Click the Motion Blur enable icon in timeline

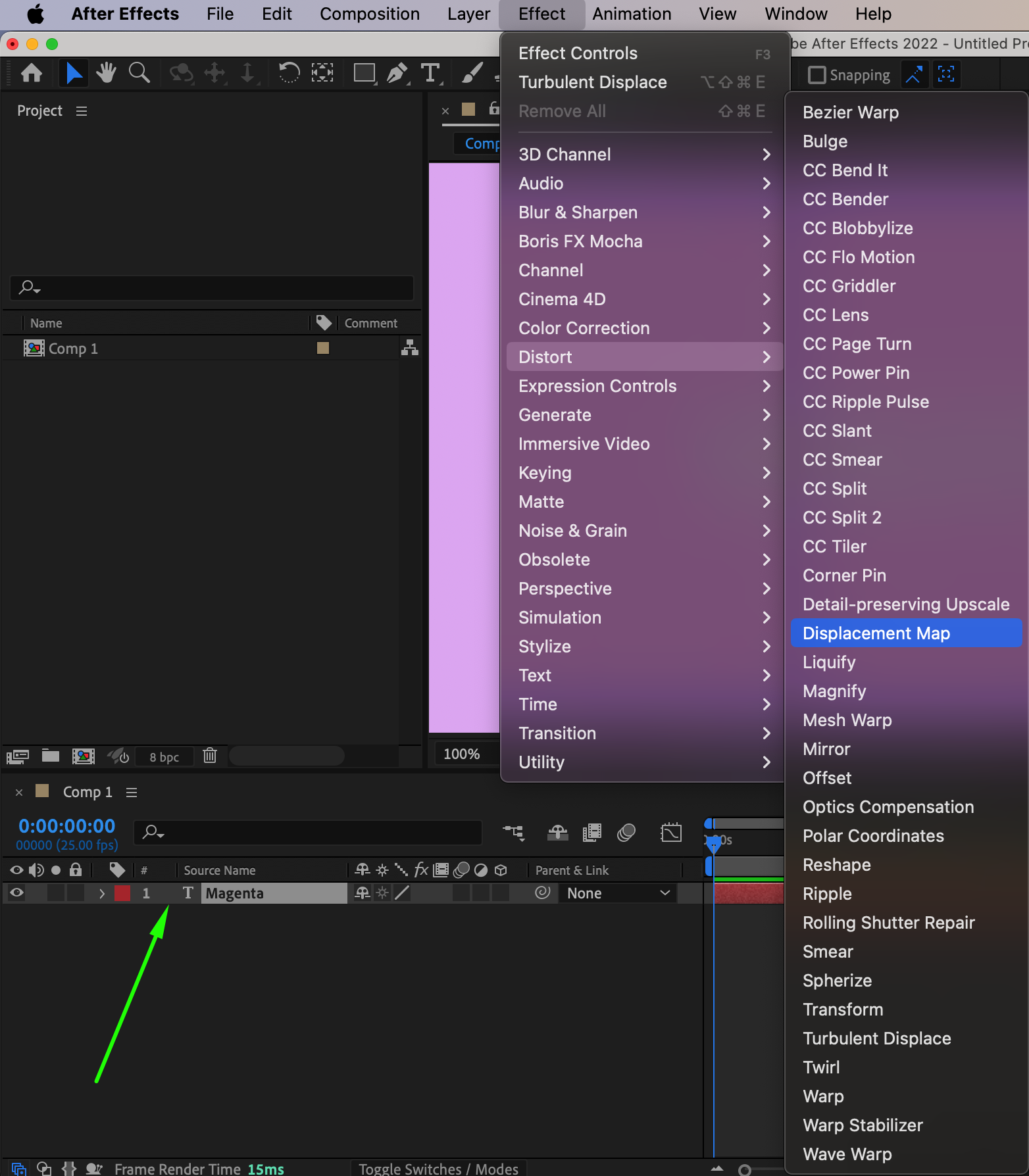pyautogui.click(x=626, y=833)
